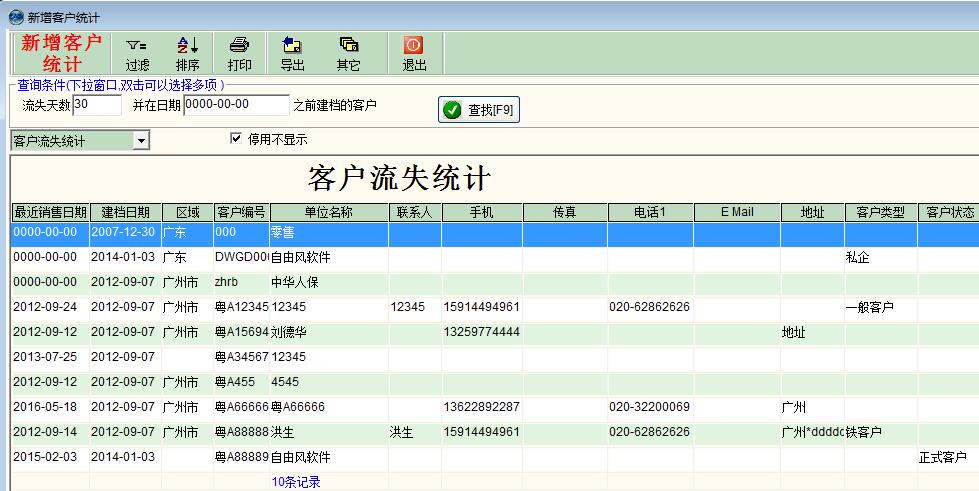Click the Exit (退出) toolbar icon
The height and width of the screenshot is (491, 979).
click(414, 53)
